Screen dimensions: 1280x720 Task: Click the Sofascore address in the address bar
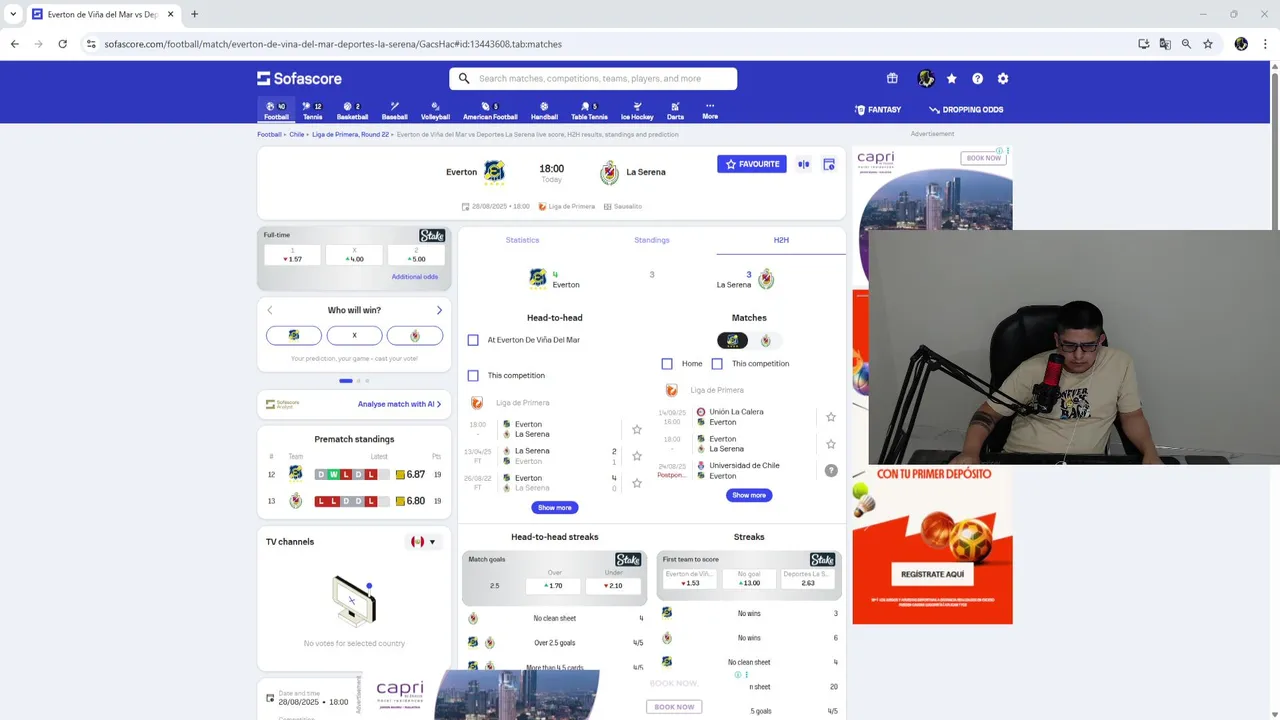tap(333, 44)
